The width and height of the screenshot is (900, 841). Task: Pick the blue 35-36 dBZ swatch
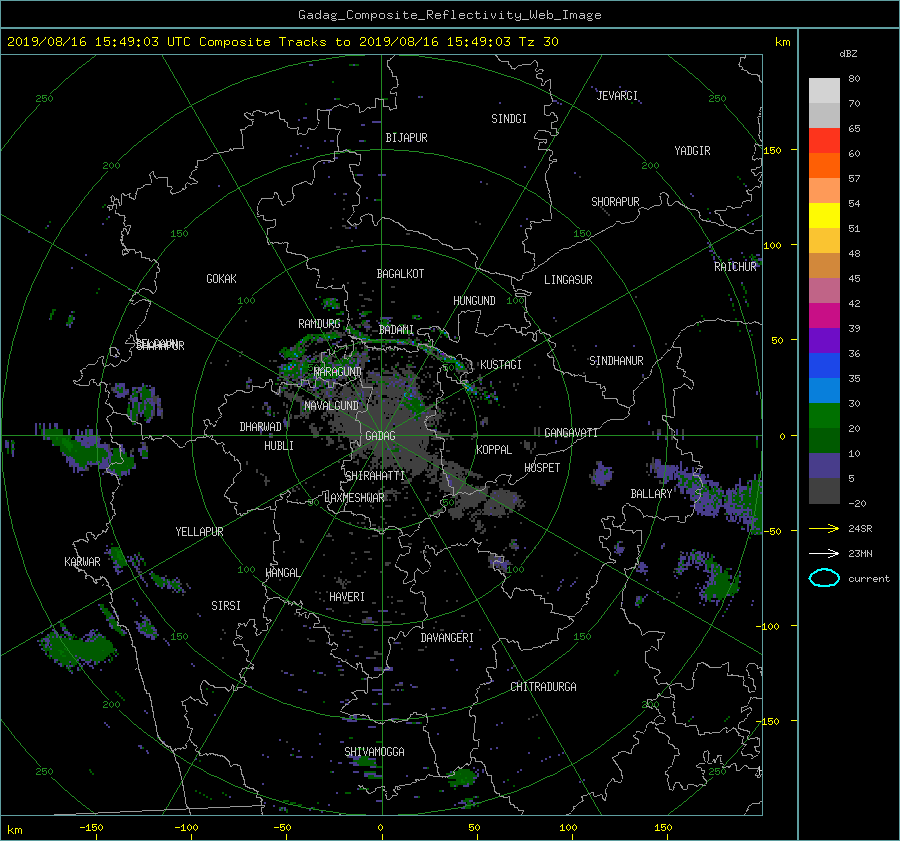(824, 366)
